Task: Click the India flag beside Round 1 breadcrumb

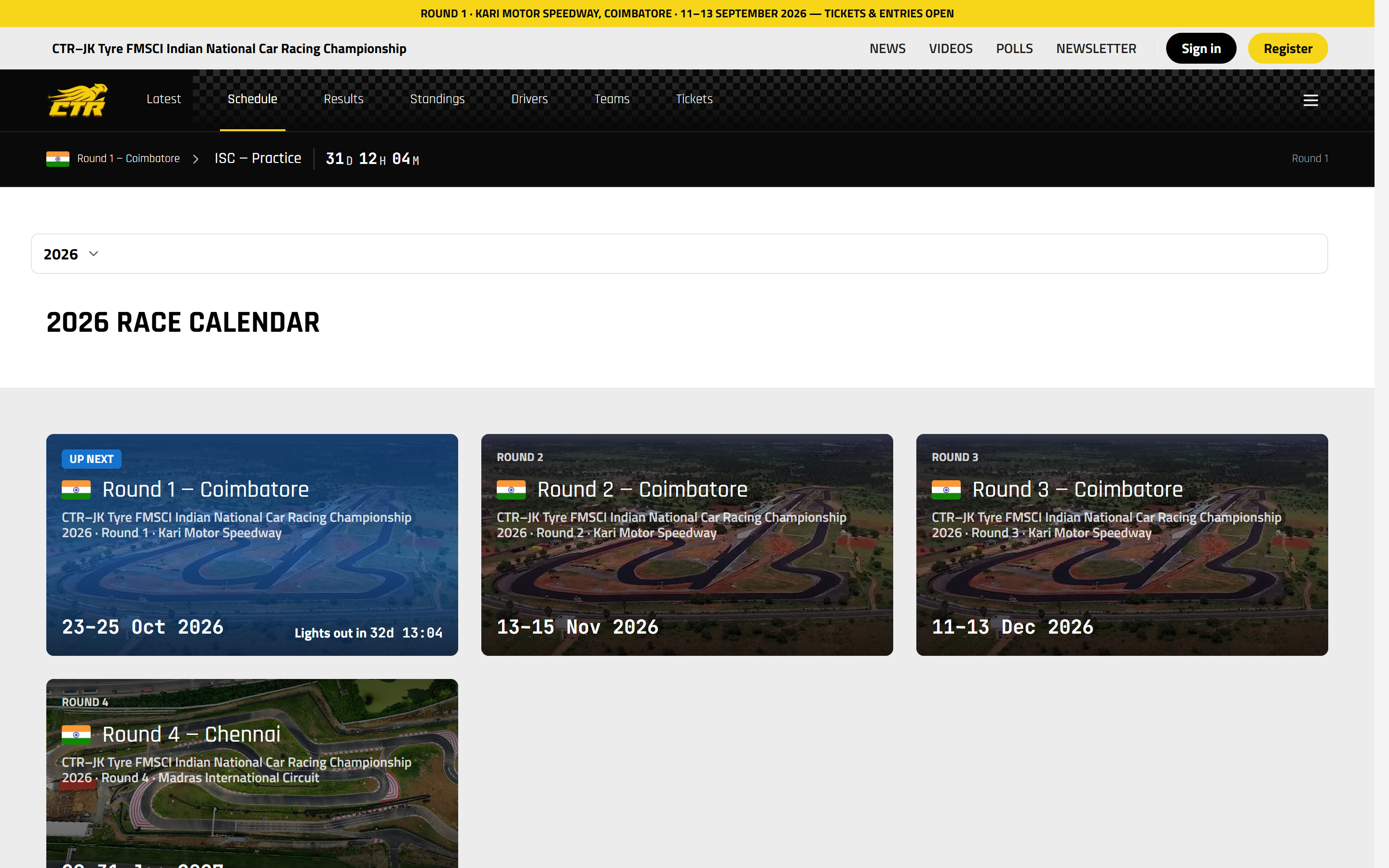Action: (58, 159)
